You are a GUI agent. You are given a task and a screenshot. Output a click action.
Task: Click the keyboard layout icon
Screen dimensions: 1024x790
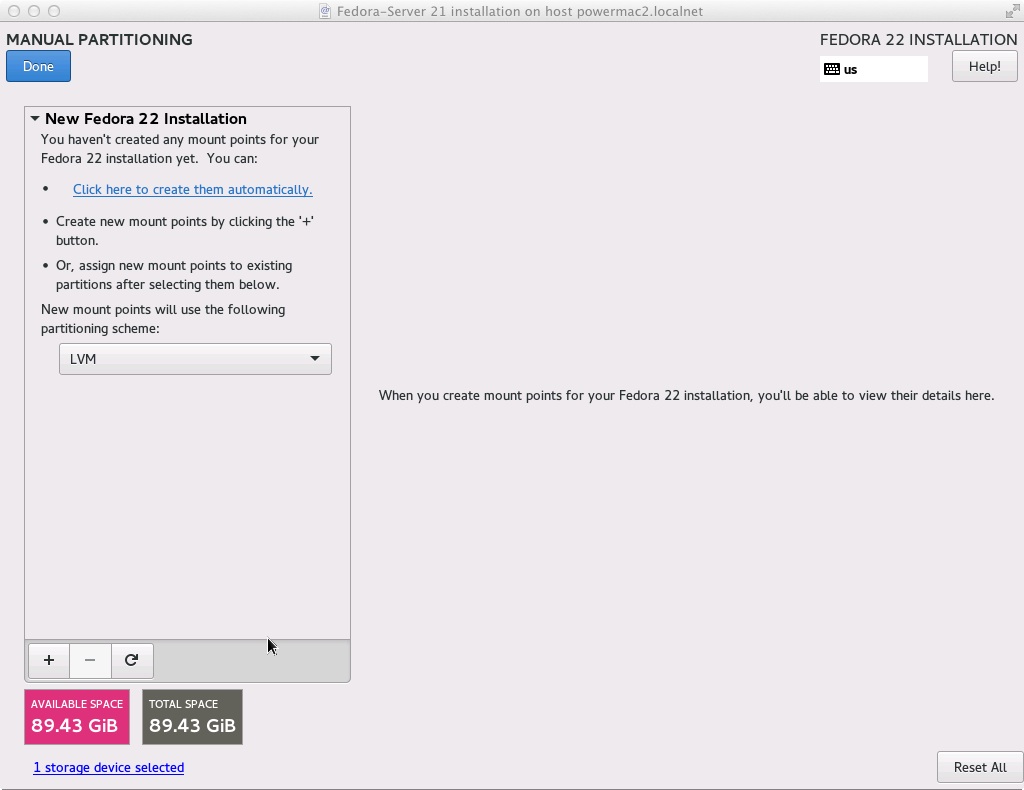tap(832, 69)
